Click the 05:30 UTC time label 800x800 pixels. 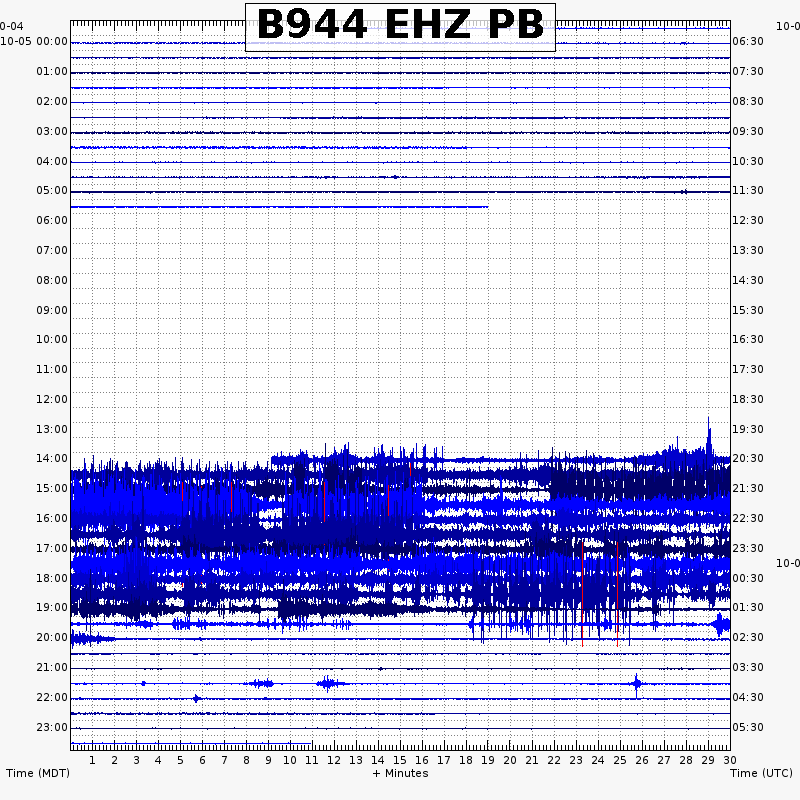(748, 727)
